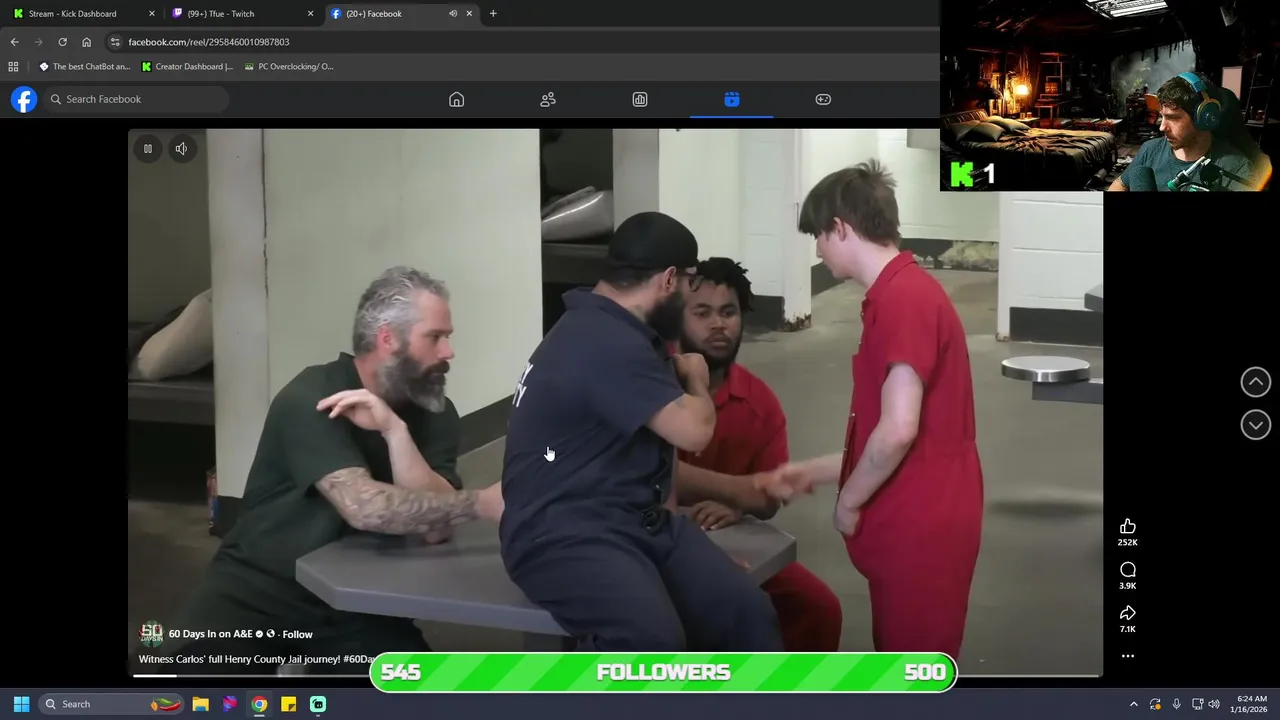This screenshot has width=1280, height=720.
Task: Share the reel using arrow icon
Action: (x=1128, y=613)
